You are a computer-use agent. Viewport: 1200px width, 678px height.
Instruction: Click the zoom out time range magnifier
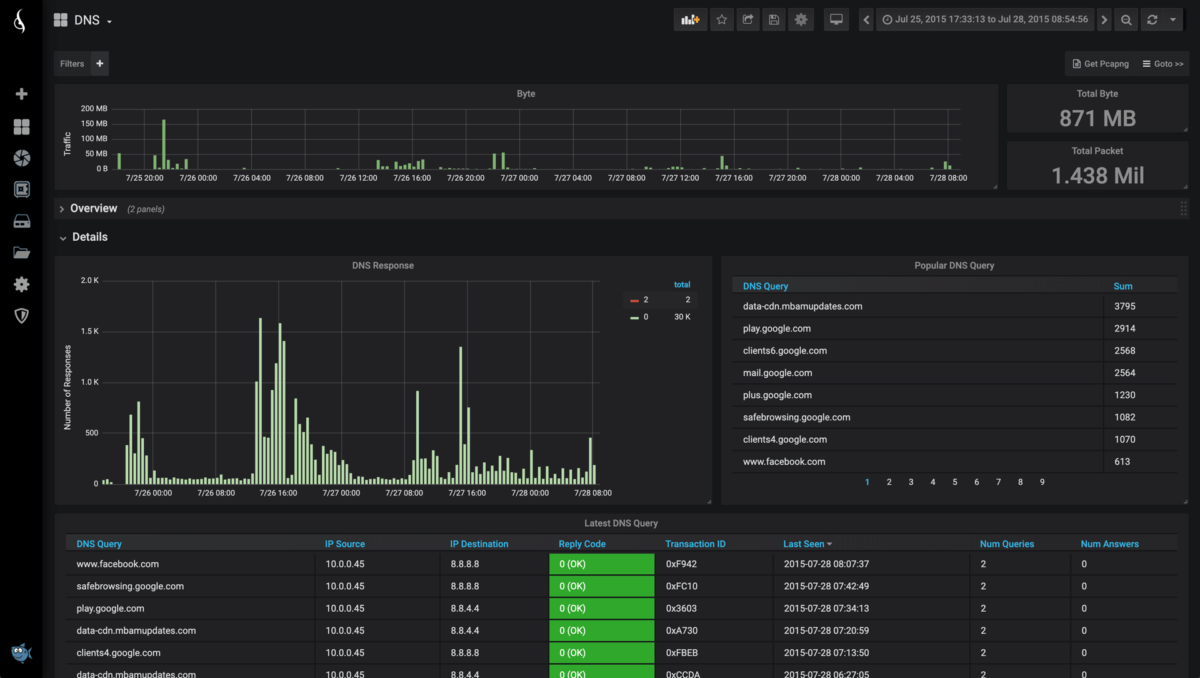point(1126,20)
